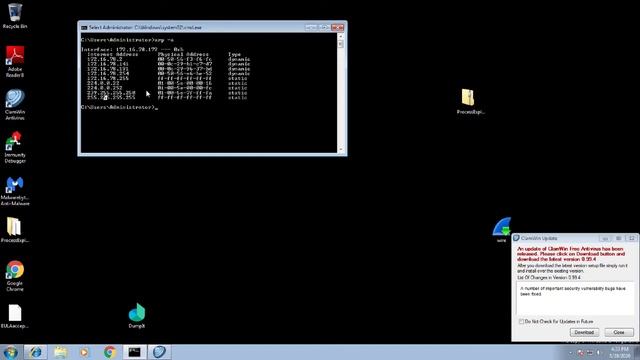Open Adobe Reader desktop shortcut

(15, 61)
